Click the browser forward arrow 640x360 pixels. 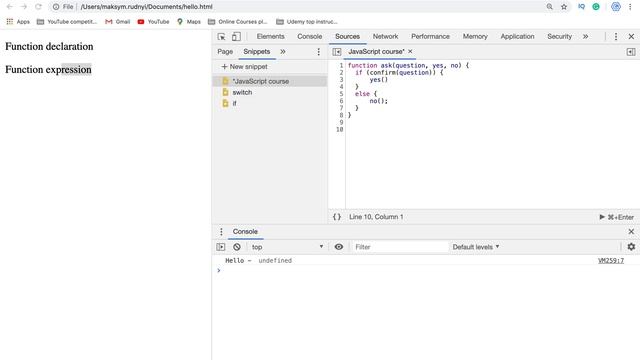24,7
